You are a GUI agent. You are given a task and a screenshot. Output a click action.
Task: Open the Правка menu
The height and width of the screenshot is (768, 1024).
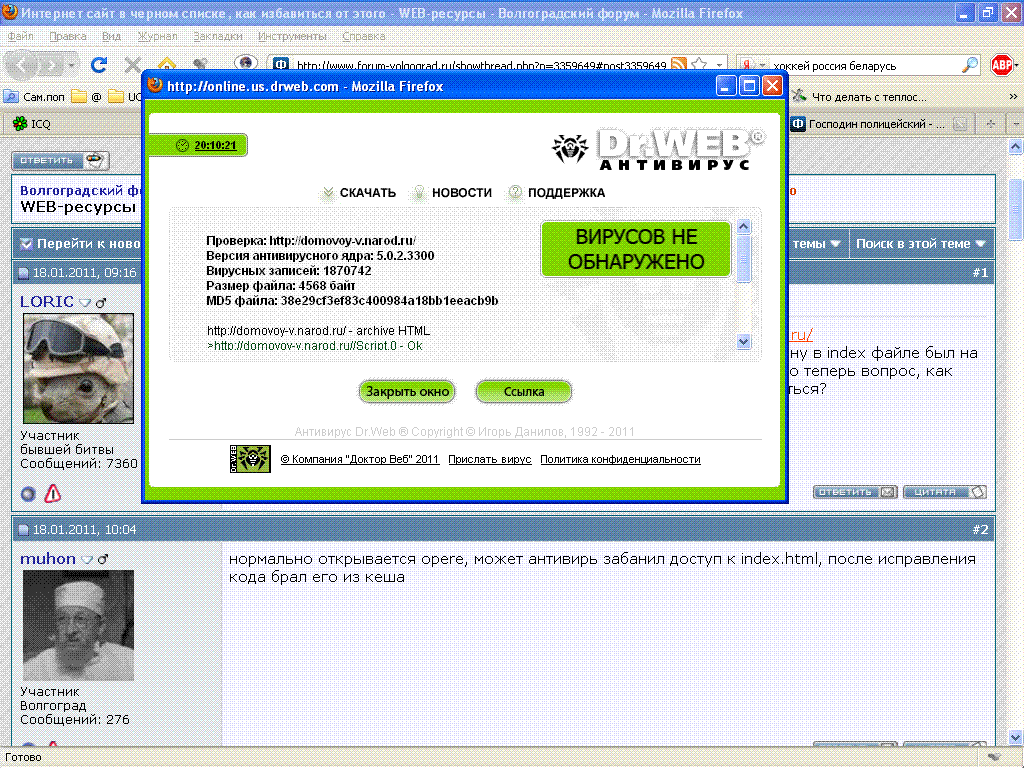67,37
